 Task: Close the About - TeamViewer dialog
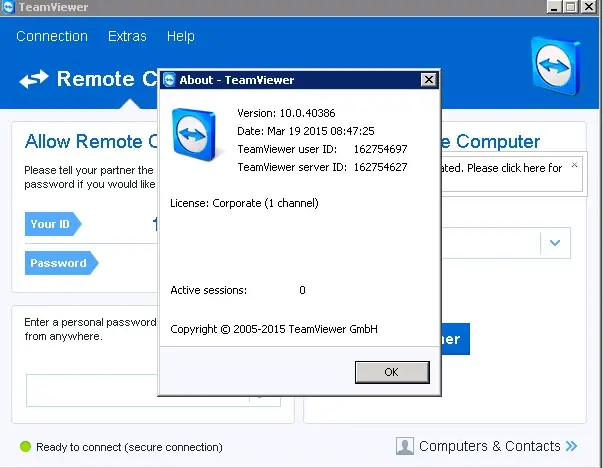(428, 80)
